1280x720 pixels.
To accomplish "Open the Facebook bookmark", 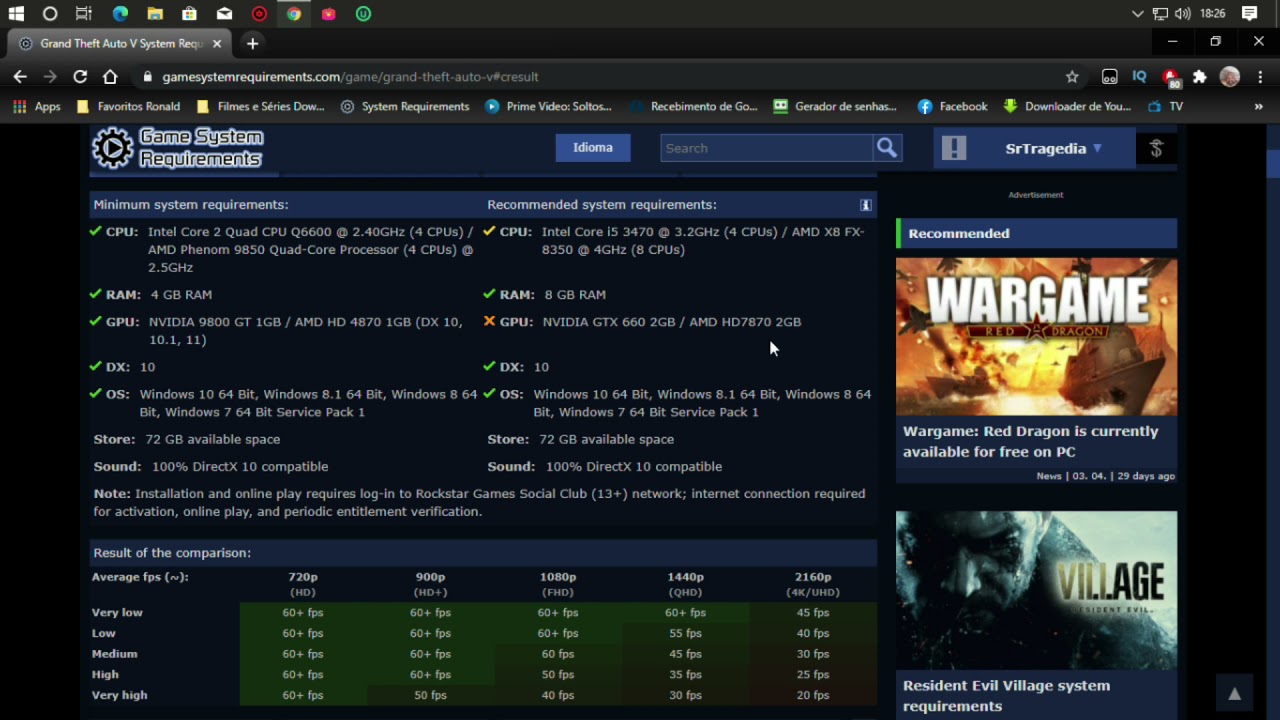I will [x=952, y=106].
